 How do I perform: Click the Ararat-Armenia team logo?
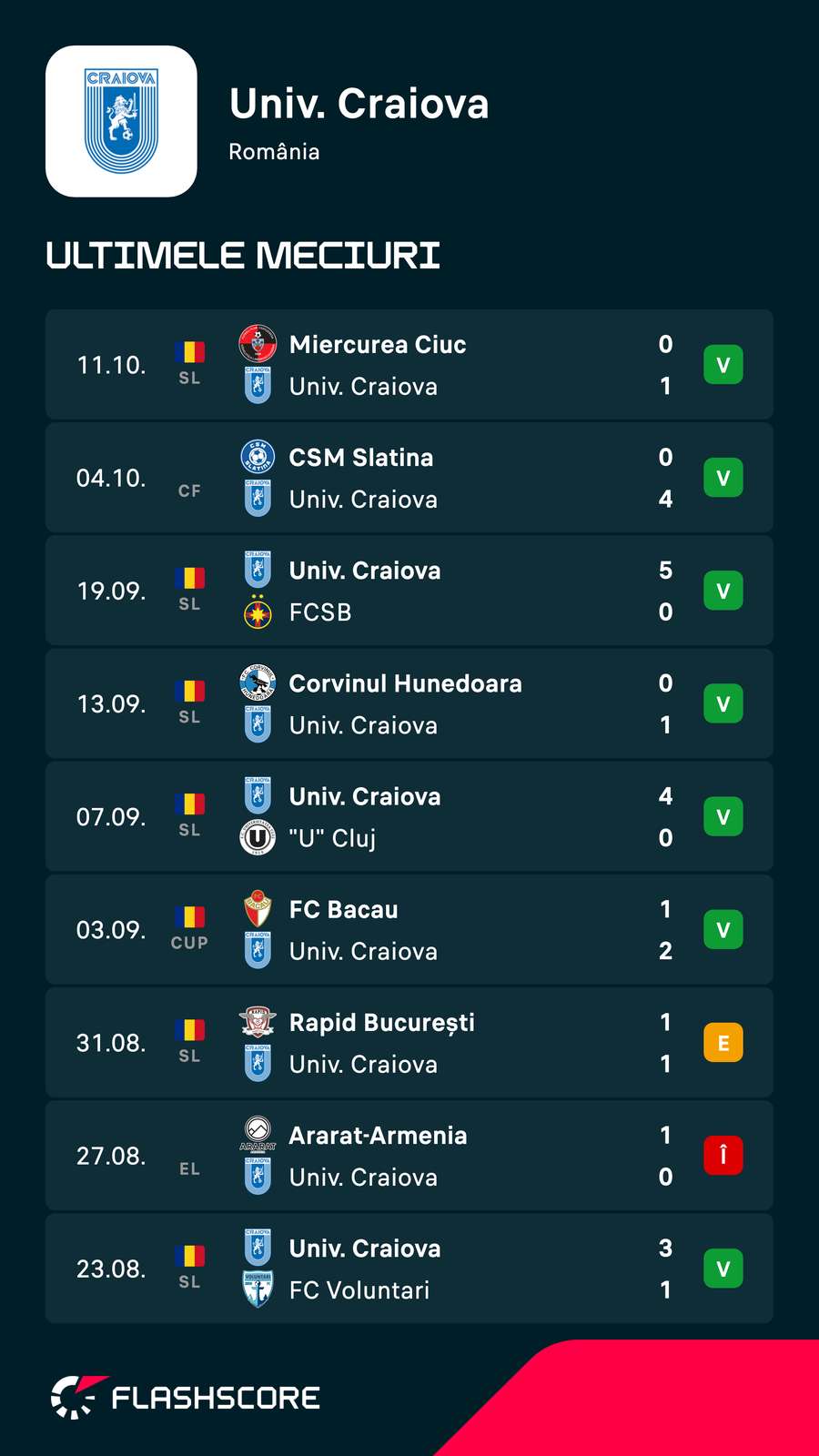[x=258, y=1135]
